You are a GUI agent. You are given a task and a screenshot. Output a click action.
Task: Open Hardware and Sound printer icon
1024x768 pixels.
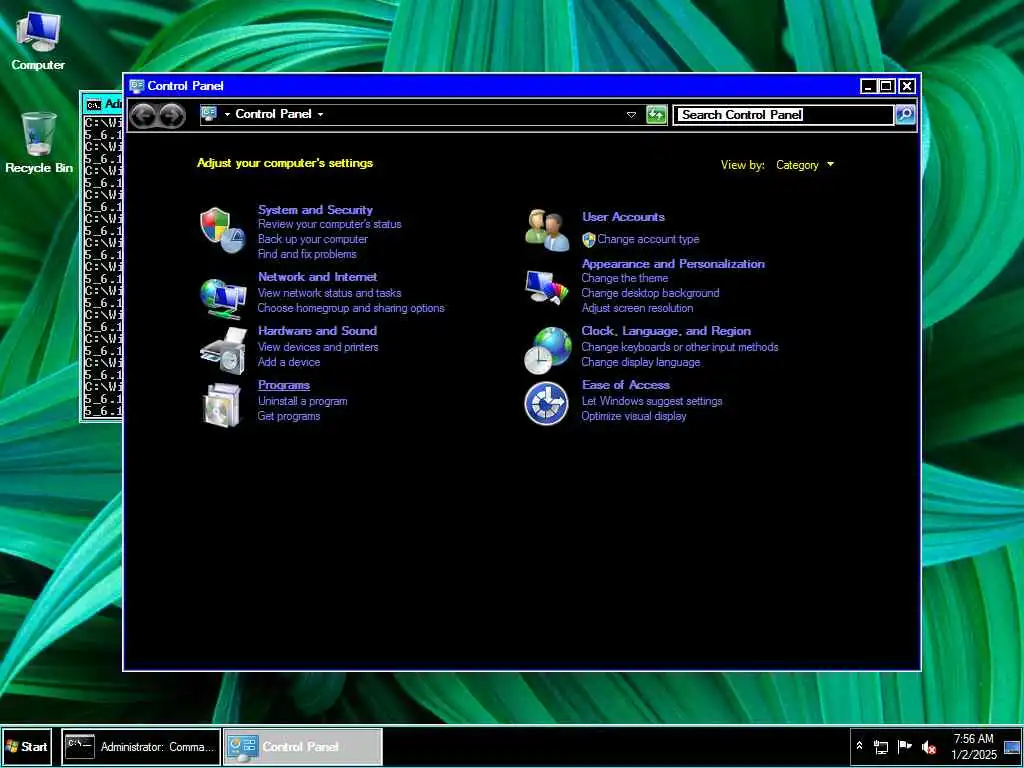click(x=223, y=351)
